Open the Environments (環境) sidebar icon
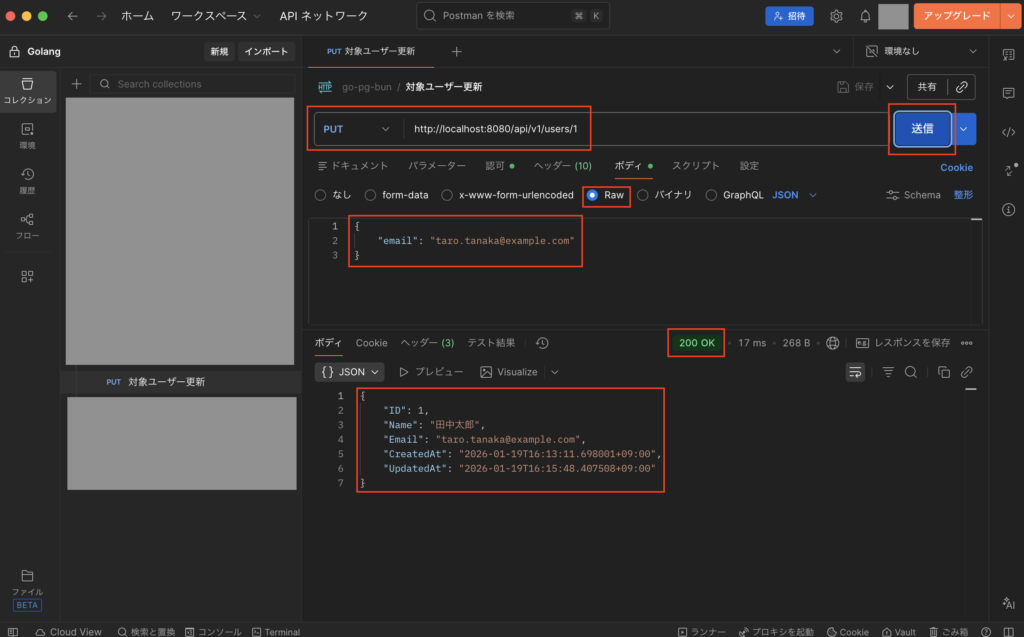 click(27, 134)
